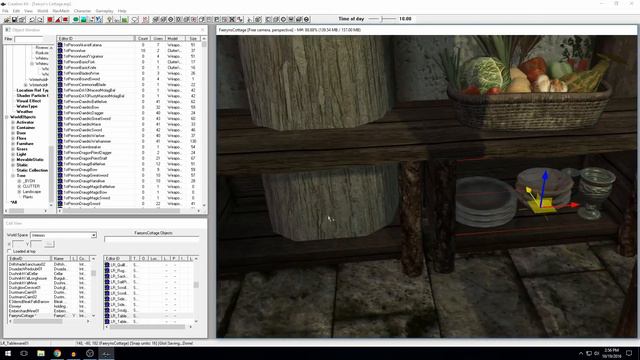Enable the Loaded at top checkbox
Viewport: 640px width, 360px height.
(x=9, y=251)
